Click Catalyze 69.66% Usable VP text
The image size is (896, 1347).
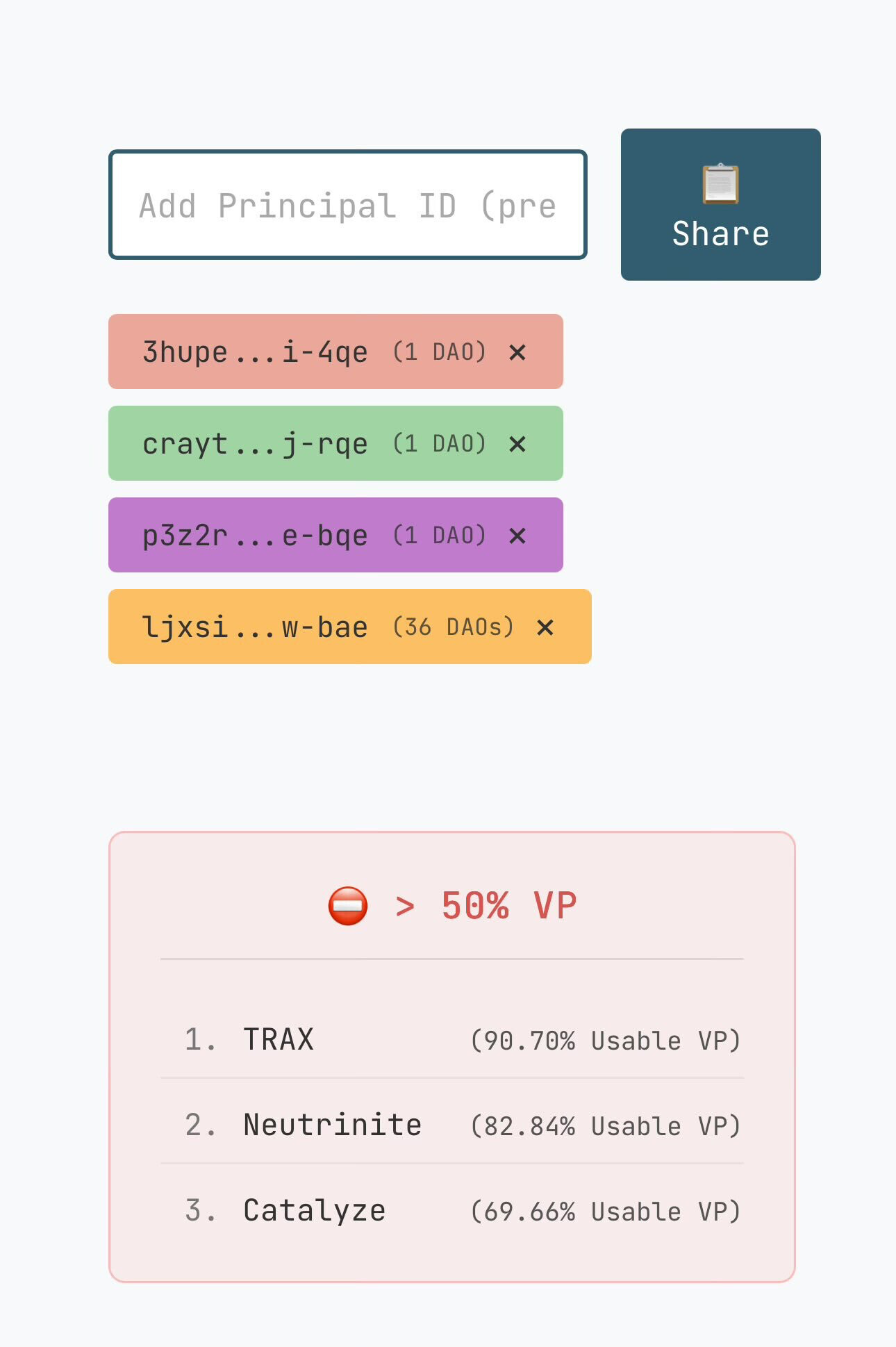click(606, 1212)
